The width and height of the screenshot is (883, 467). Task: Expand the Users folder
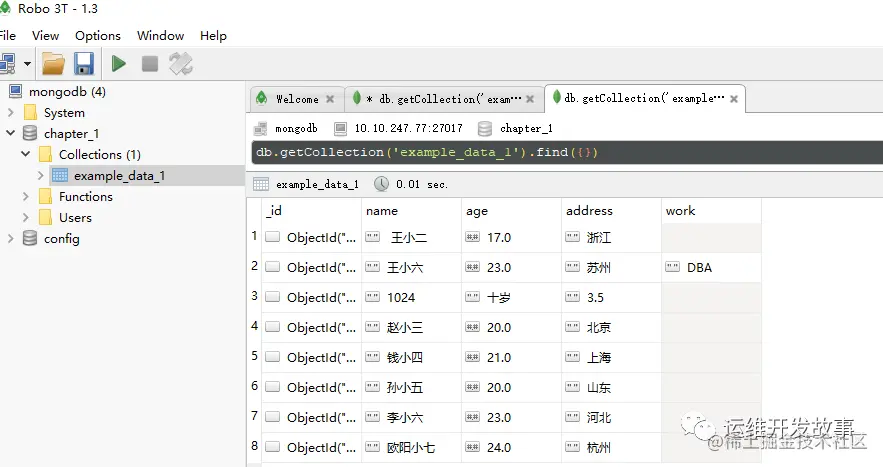(x=25, y=217)
